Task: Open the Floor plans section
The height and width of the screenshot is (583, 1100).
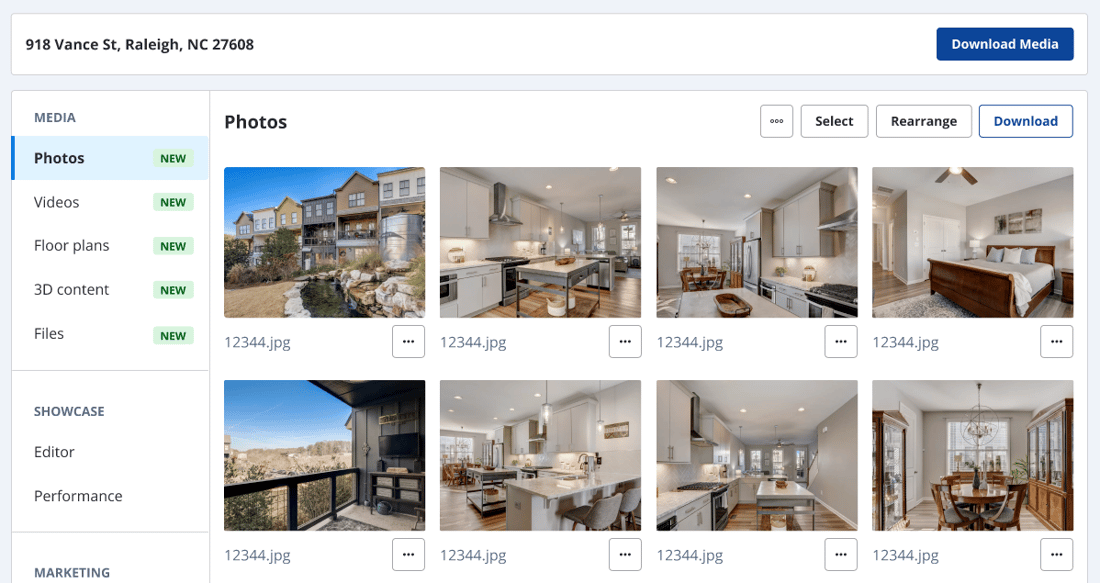Action: click(x=110, y=246)
